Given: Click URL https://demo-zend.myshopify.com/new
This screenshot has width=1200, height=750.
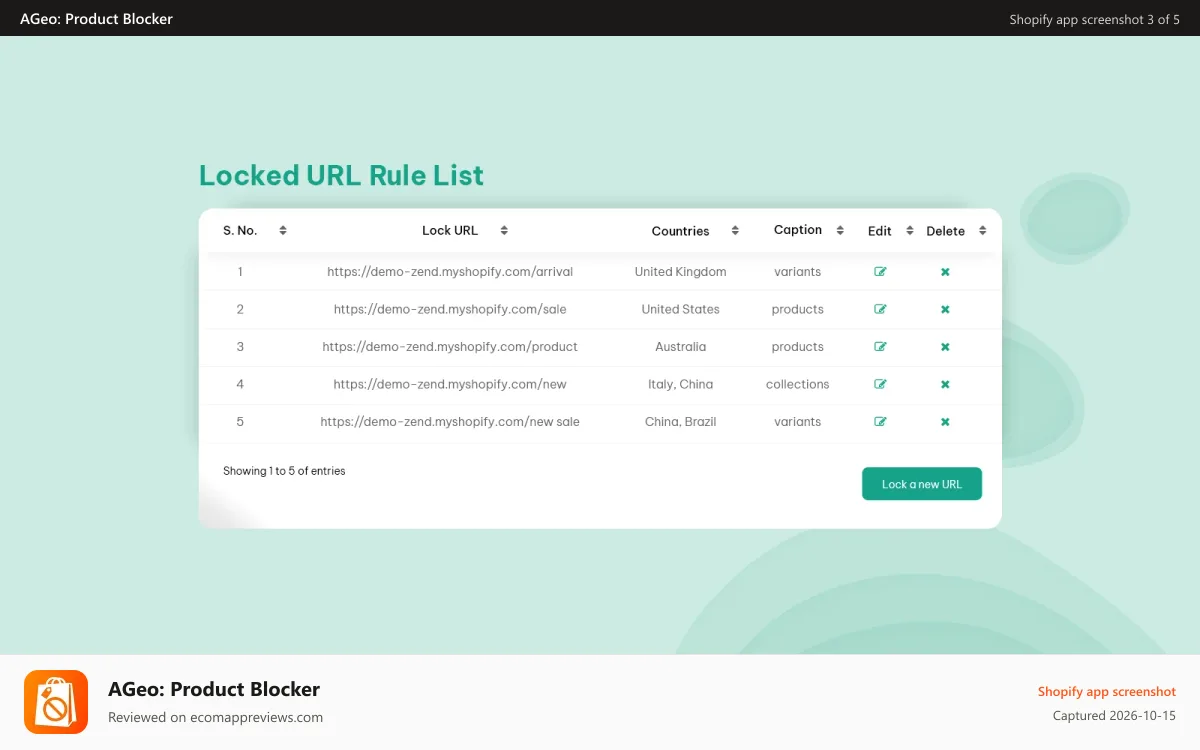Looking at the screenshot, I should tap(450, 384).
